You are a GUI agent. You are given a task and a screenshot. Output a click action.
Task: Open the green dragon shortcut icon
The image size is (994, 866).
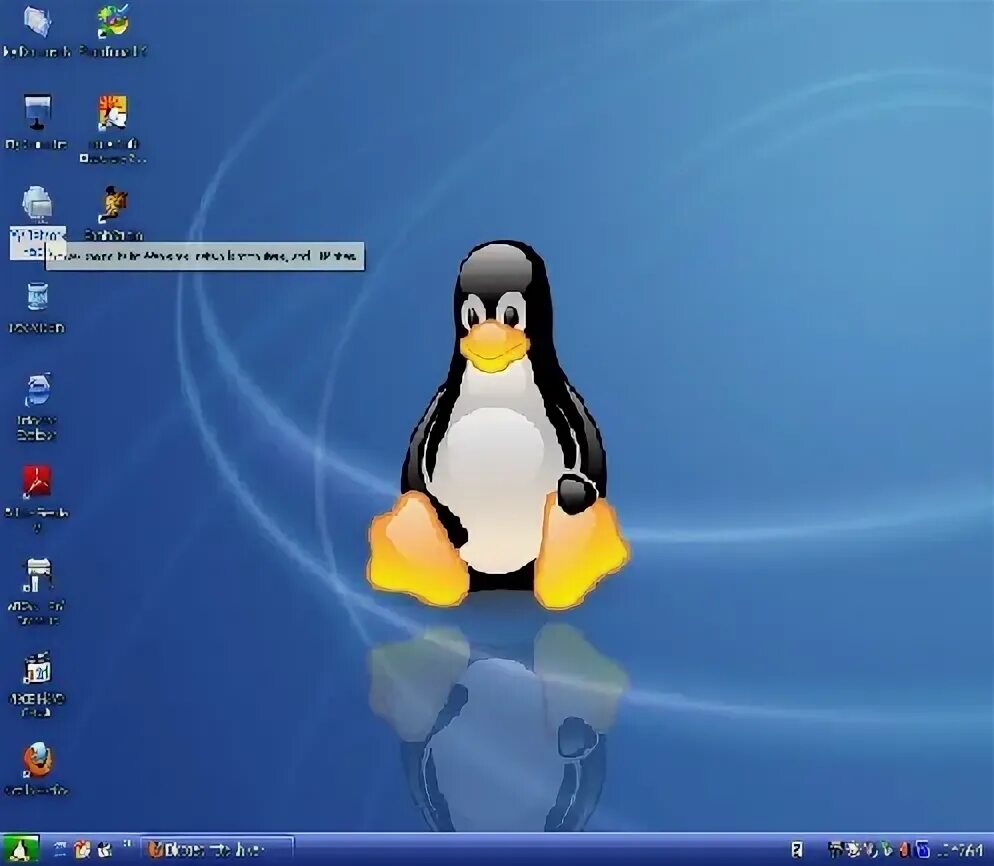(113, 21)
